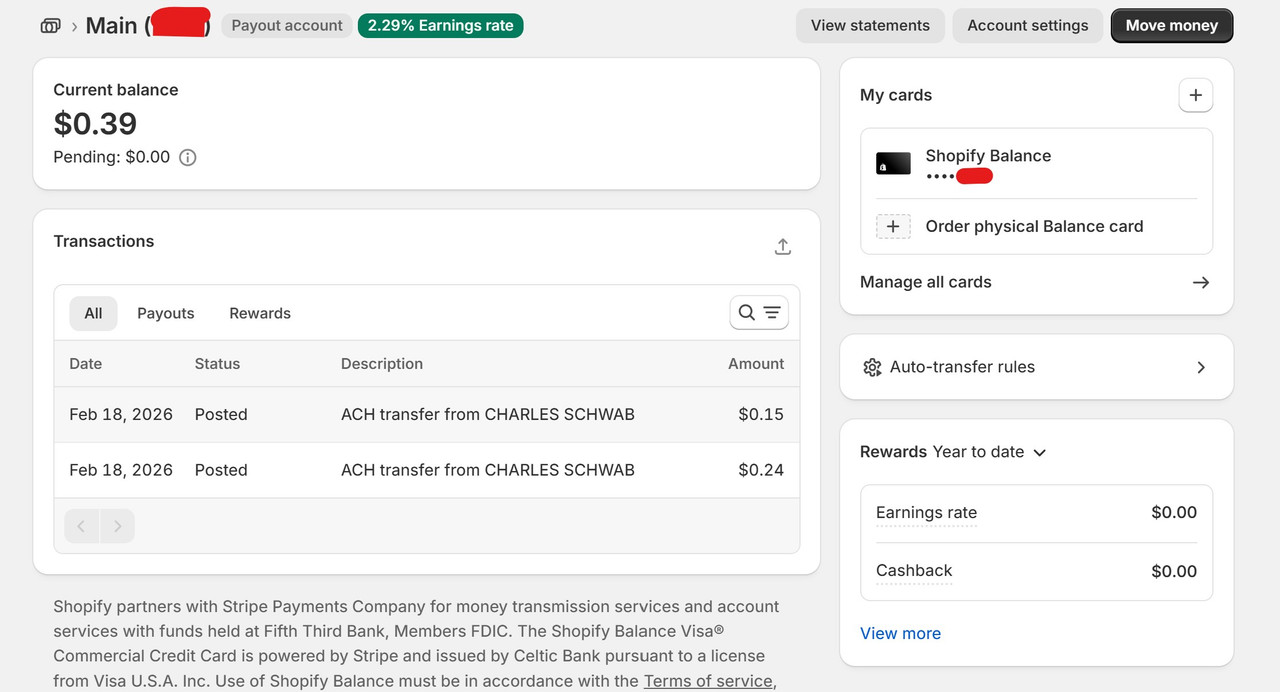Image resolution: width=1280 pixels, height=692 pixels.
Task: Add a new card with plus icon
Action: (x=1196, y=96)
